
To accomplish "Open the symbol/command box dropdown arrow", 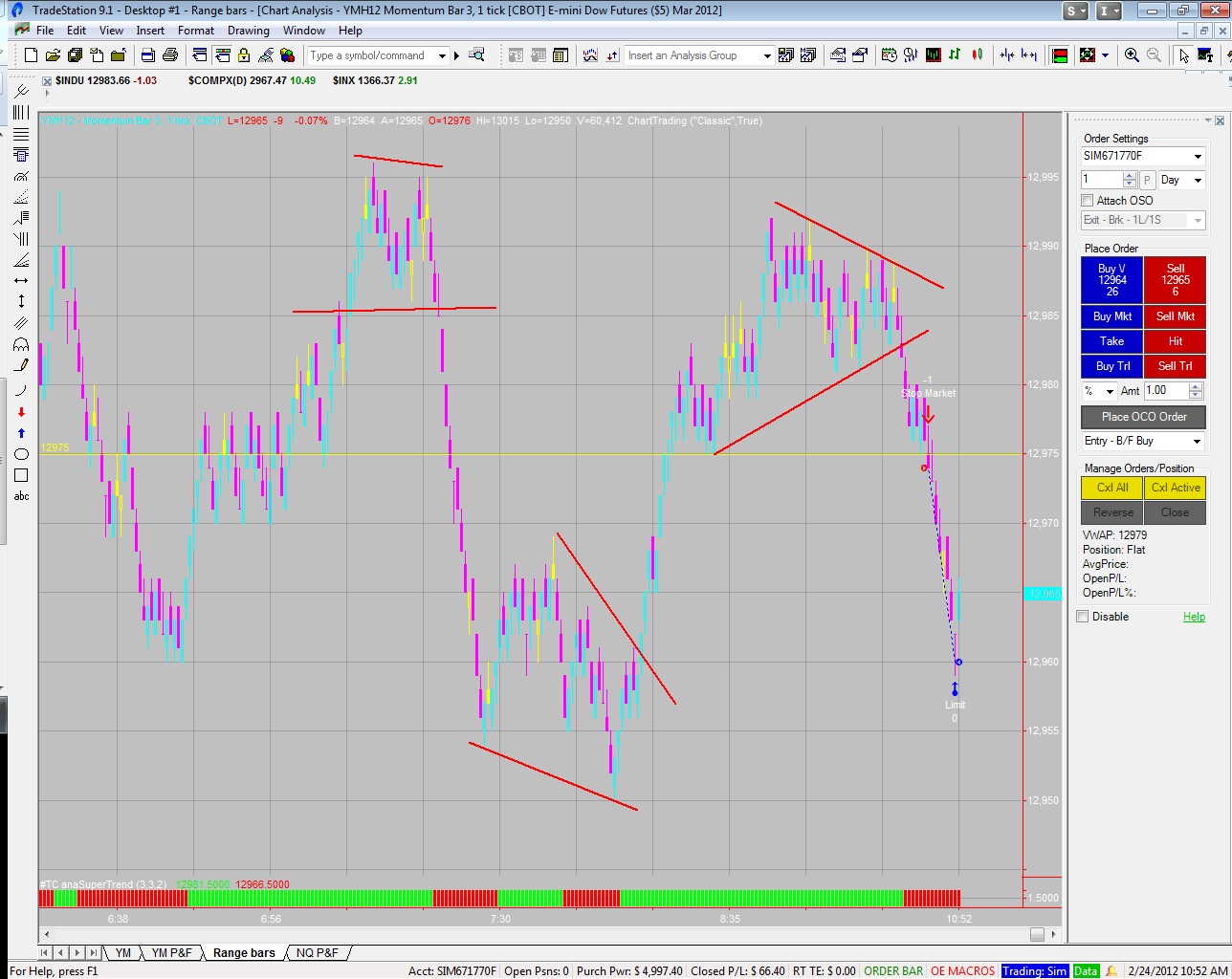I will (442, 55).
